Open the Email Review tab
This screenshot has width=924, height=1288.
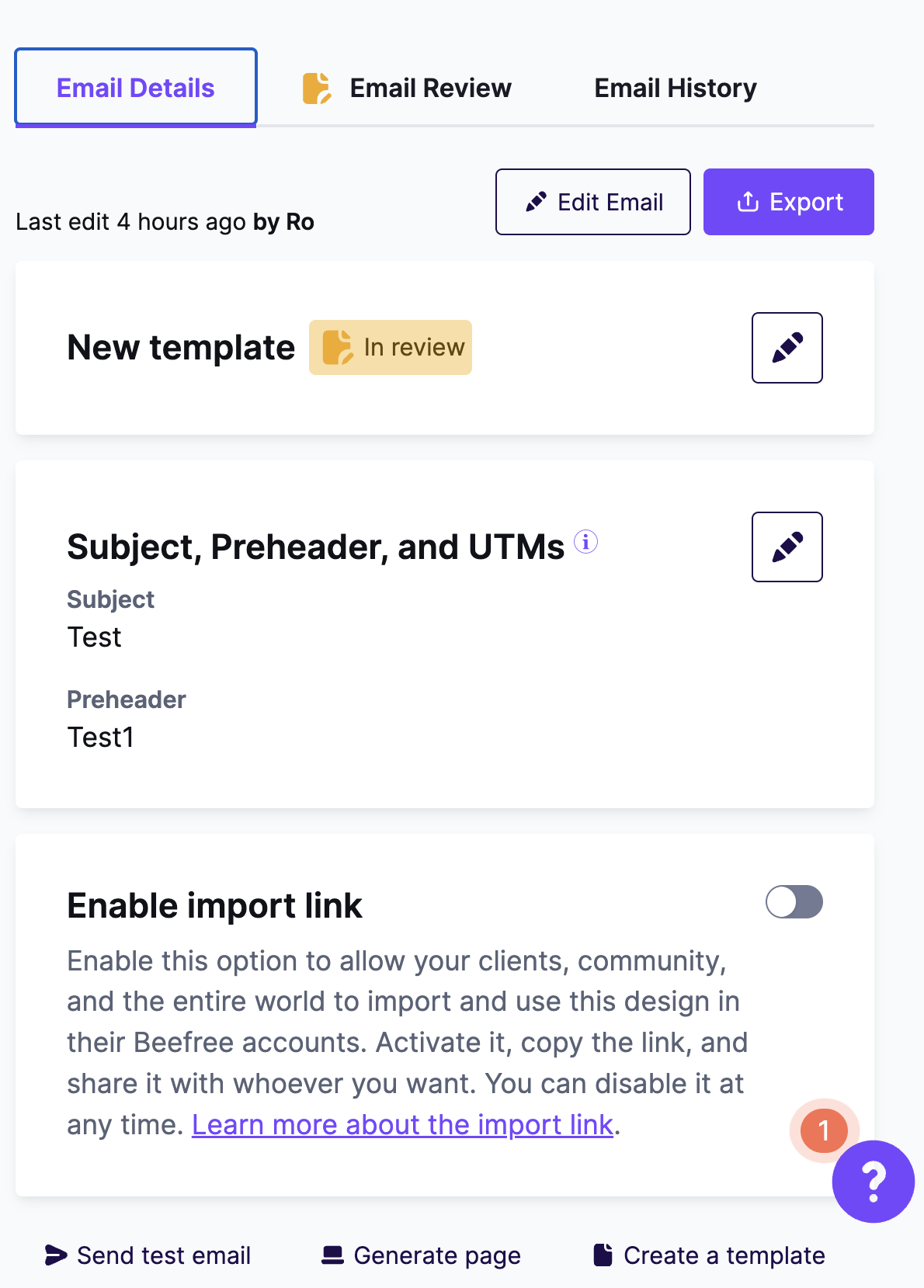(x=407, y=89)
